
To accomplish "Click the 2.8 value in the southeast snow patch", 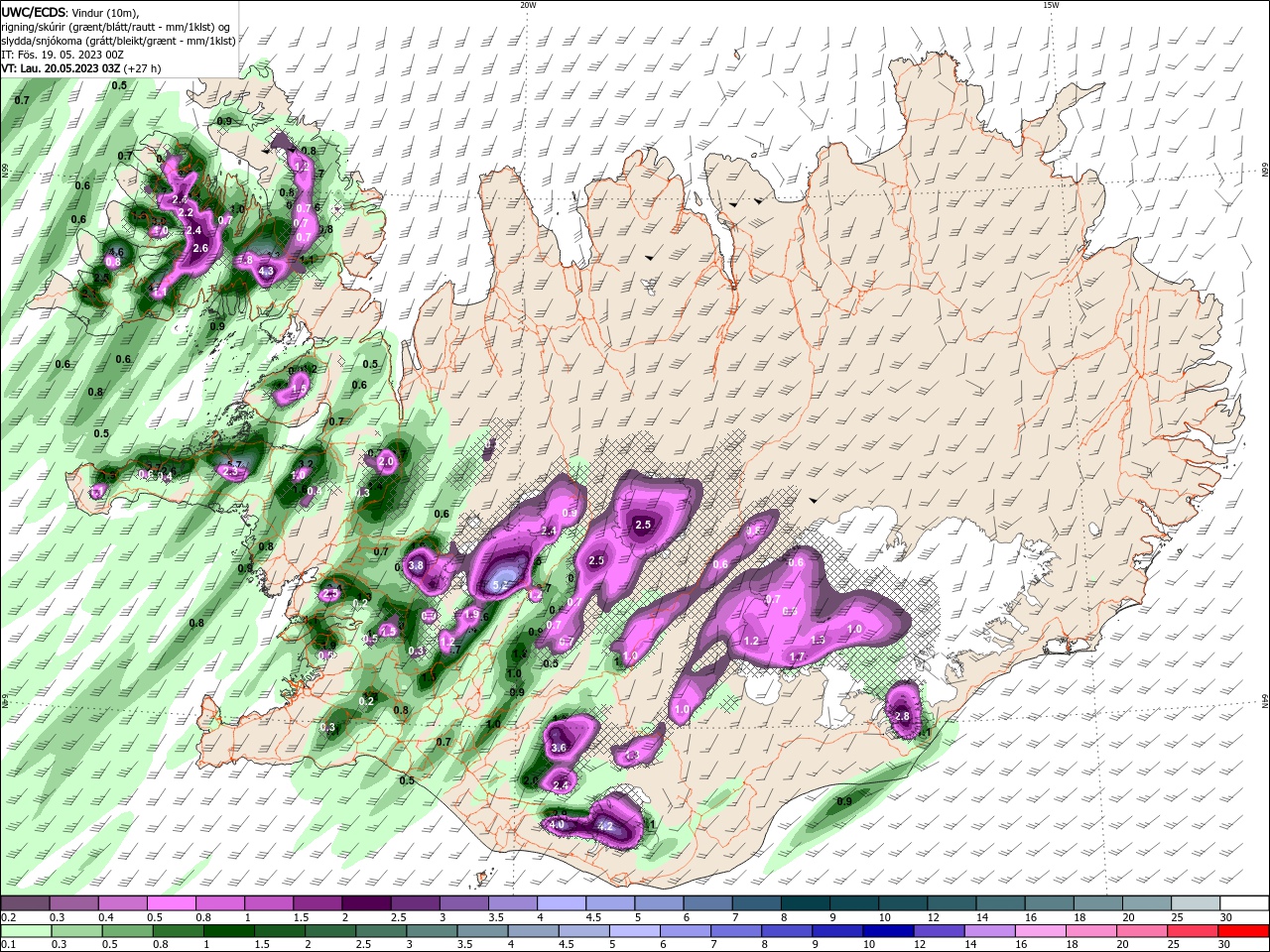I will pos(902,716).
